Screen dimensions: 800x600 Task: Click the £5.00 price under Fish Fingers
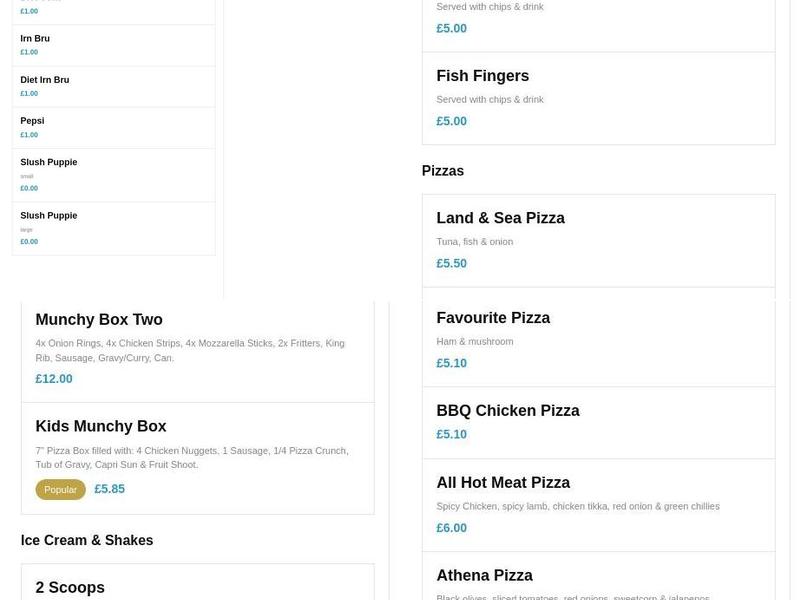(x=451, y=122)
